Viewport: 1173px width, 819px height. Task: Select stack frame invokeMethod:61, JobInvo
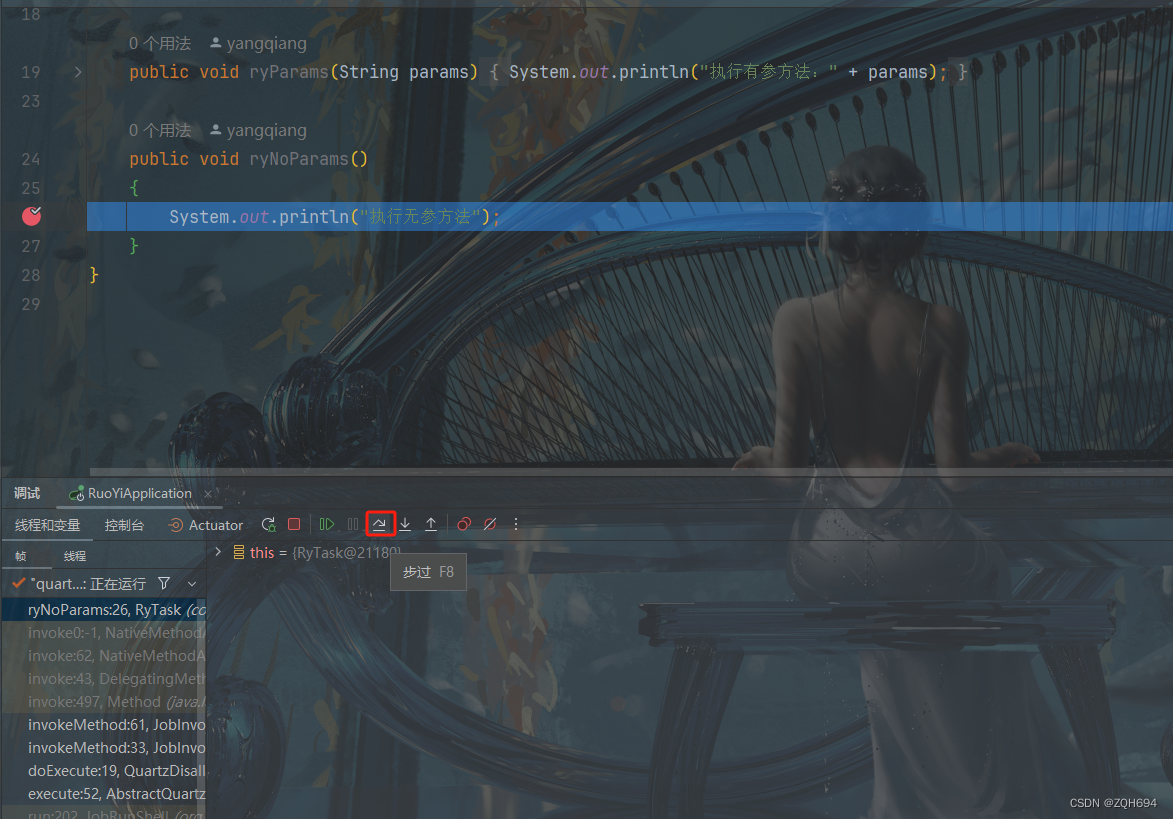tap(104, 725)
